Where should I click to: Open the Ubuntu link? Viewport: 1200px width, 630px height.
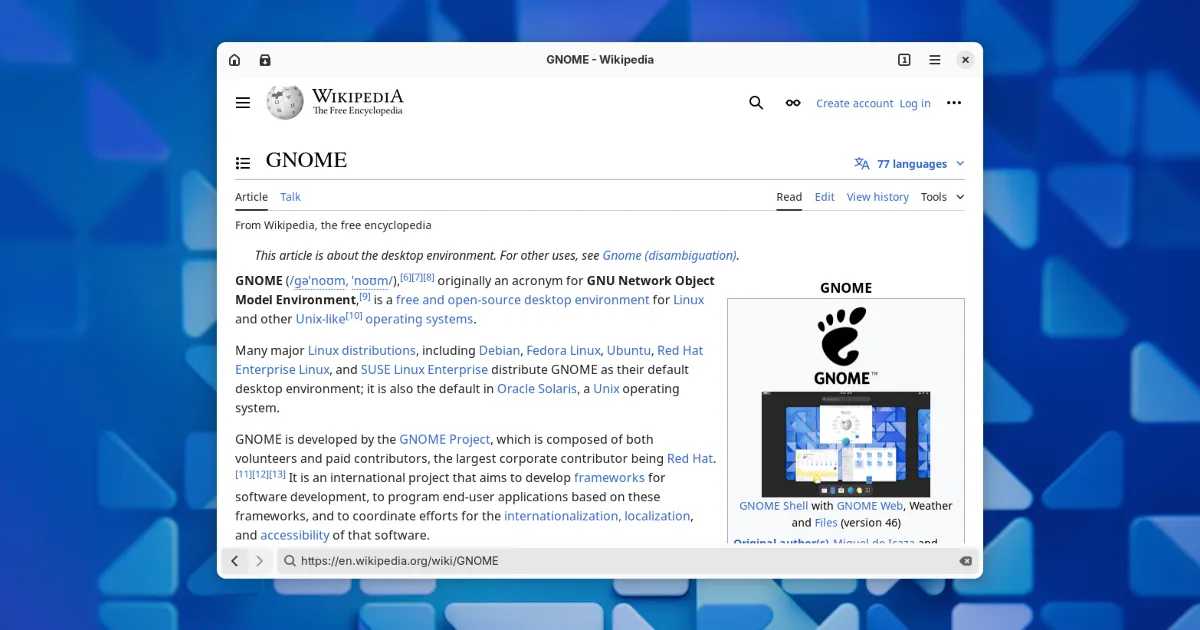(628, 351)
